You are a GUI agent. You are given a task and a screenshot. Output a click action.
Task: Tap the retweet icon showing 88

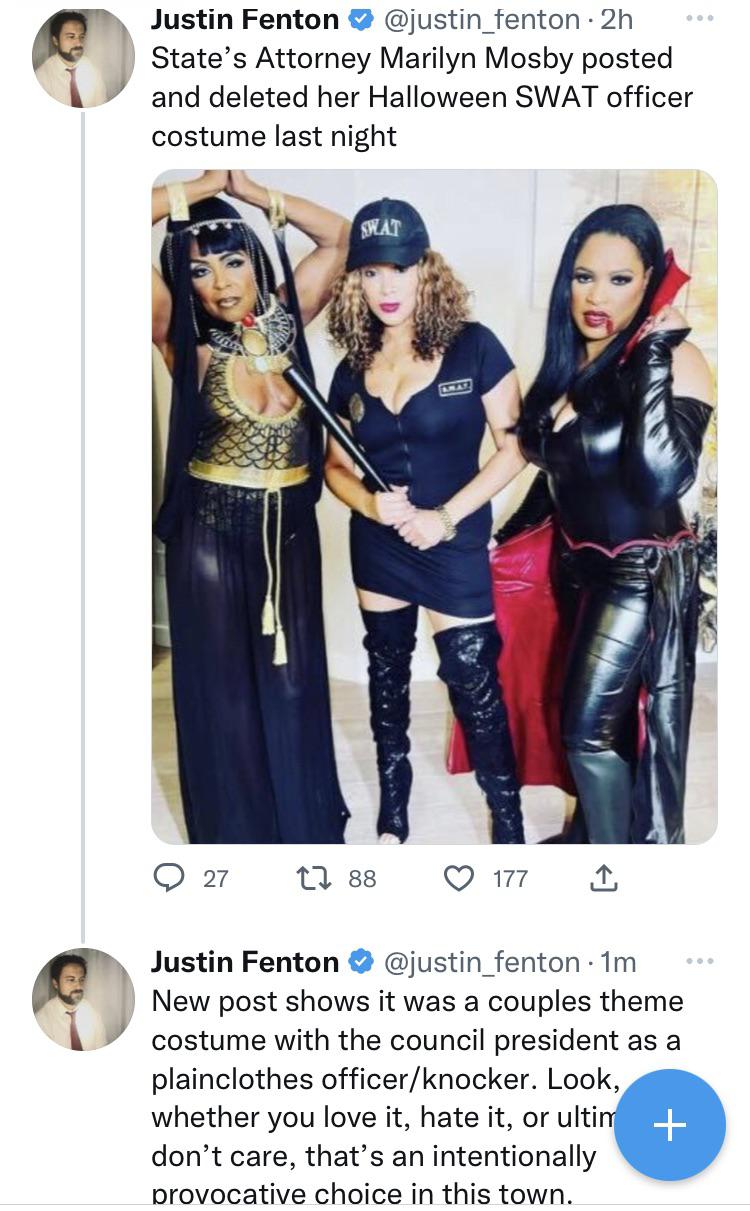[x=309, y=878]
